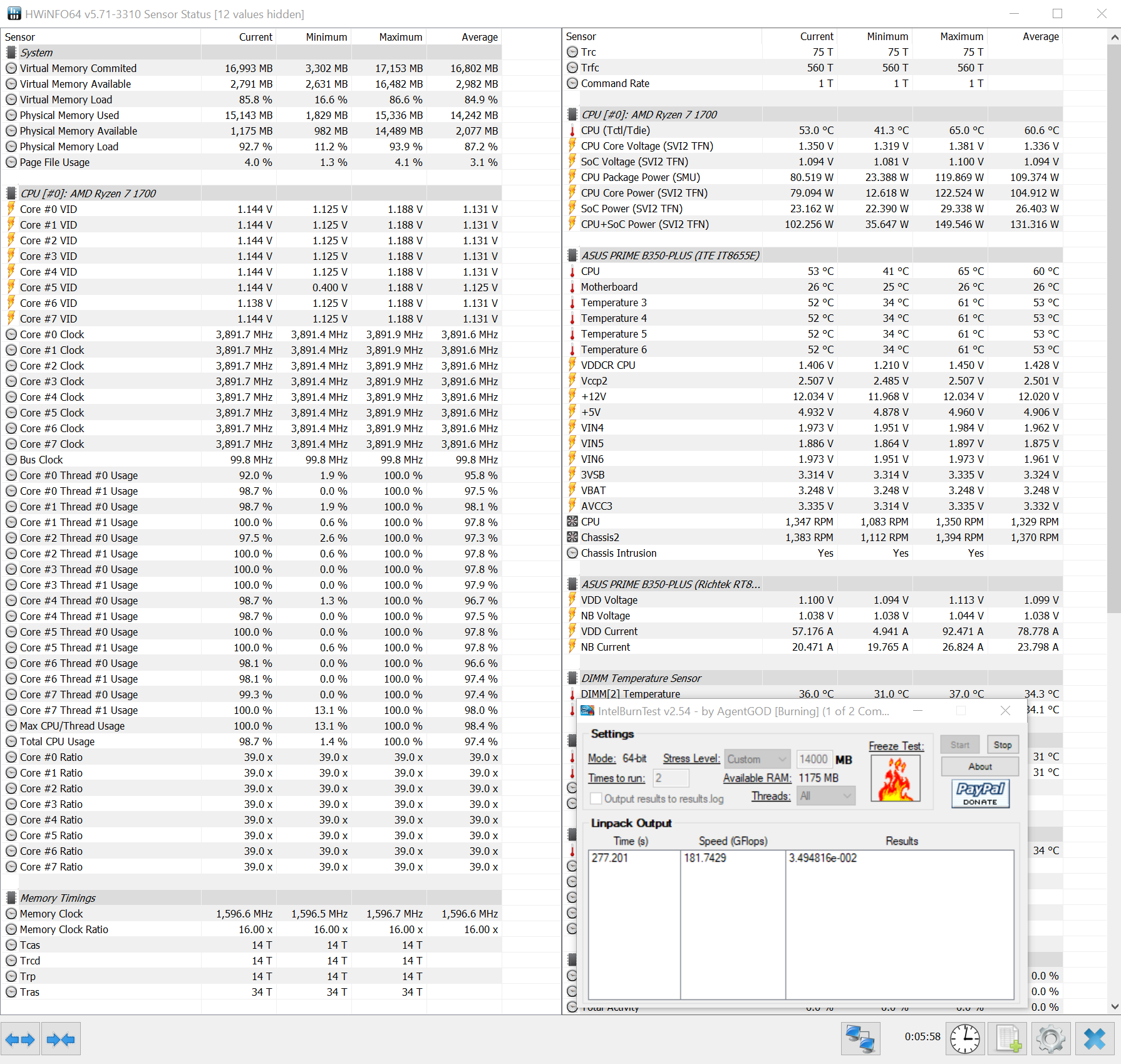
Task: Click the SoC Power (SVI2 TFN) row label
Action: click(632, 209)
